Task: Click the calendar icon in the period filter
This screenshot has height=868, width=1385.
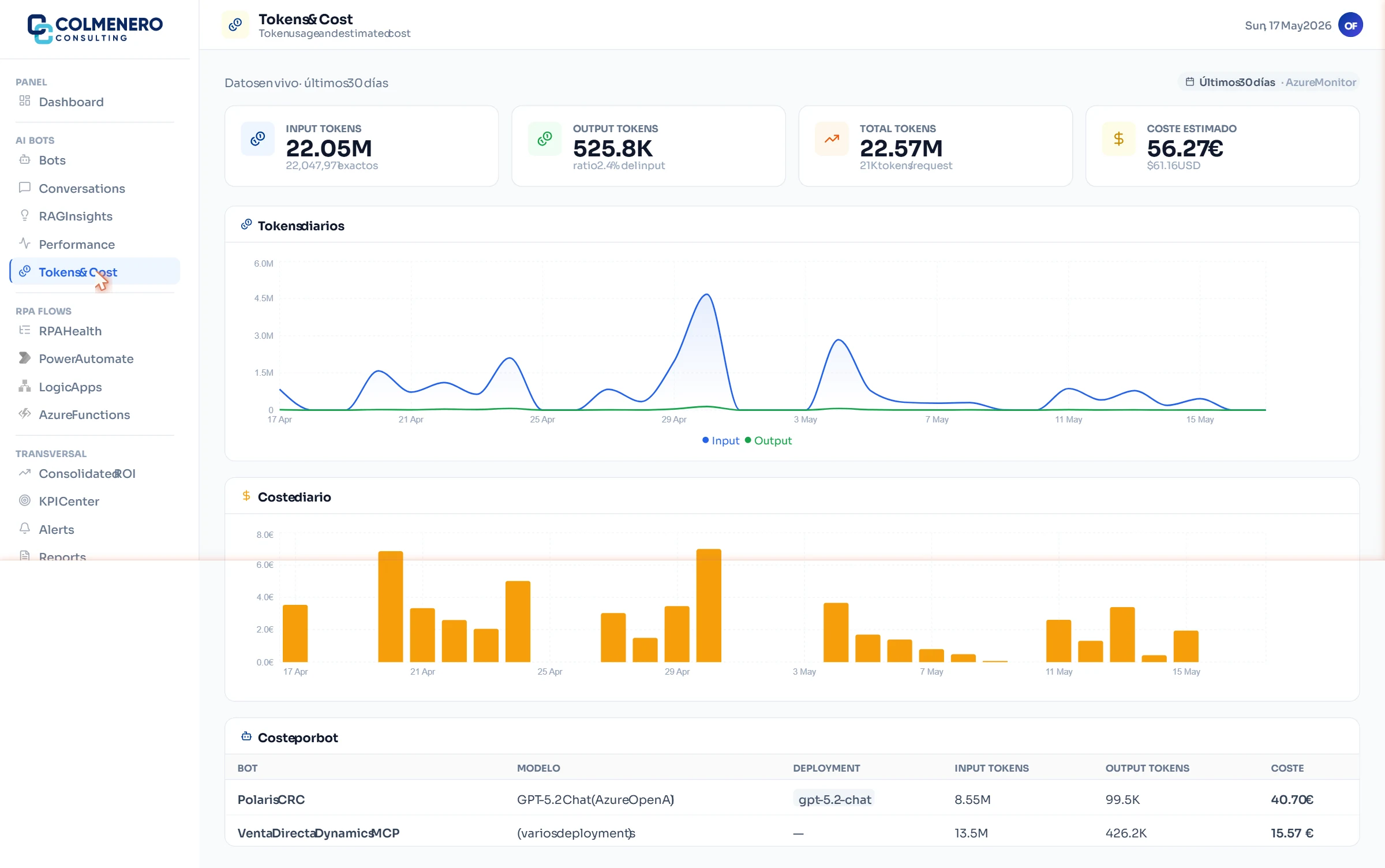Action: 1189,82
